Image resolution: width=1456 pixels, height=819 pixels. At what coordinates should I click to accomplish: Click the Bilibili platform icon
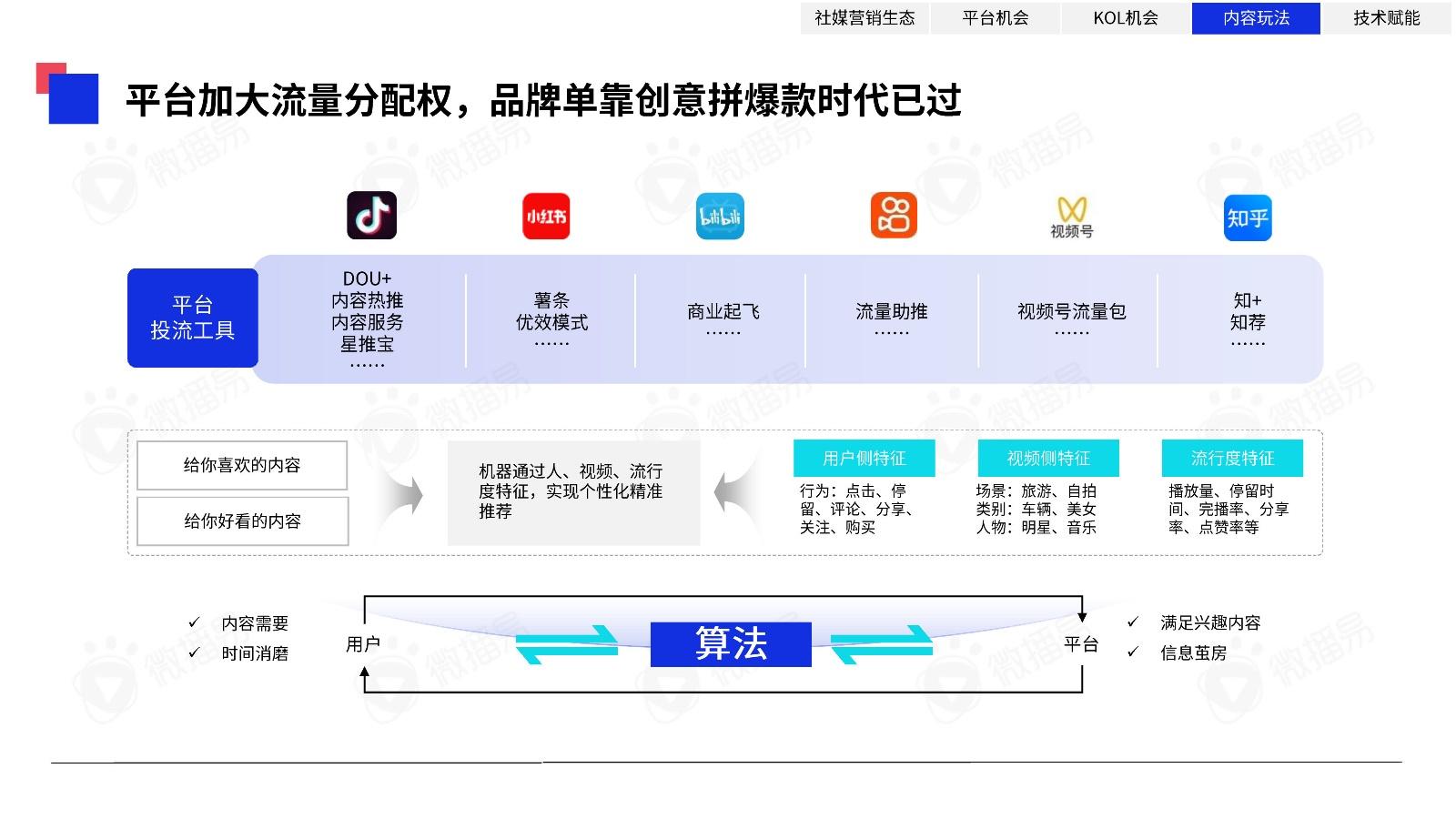720,216
